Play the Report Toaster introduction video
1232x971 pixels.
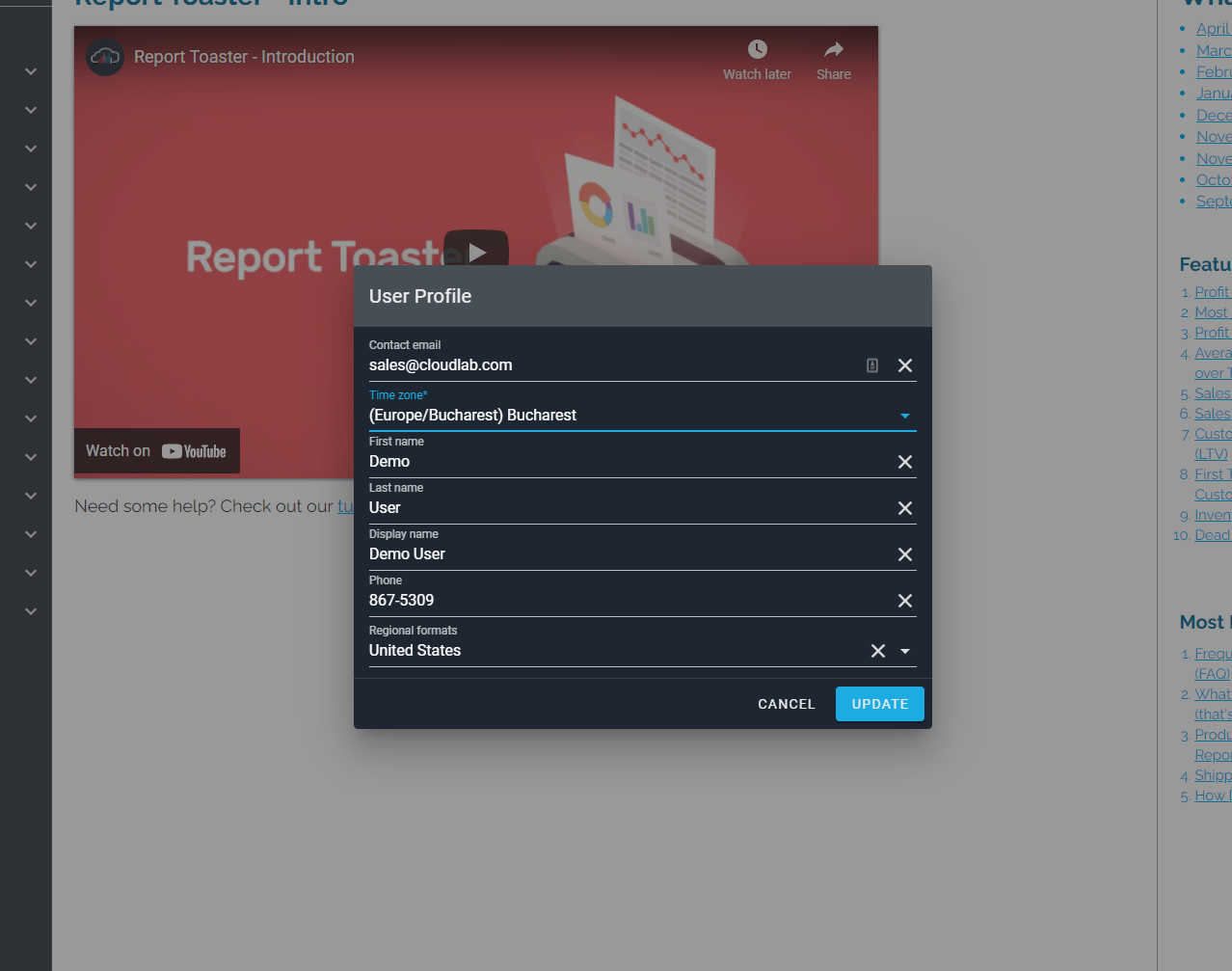[x=475, y=253]
